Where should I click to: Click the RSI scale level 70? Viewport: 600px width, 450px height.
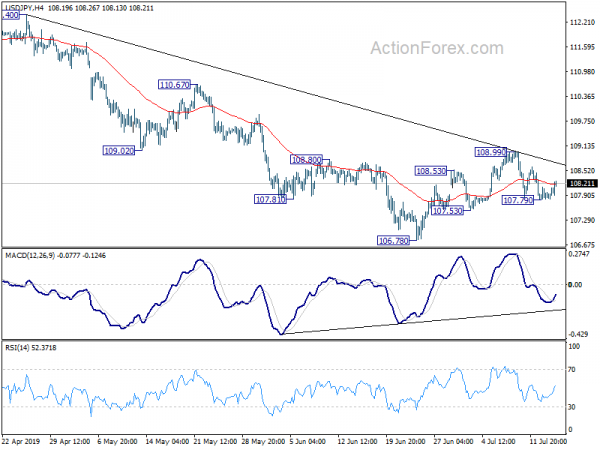click(572, 370)
